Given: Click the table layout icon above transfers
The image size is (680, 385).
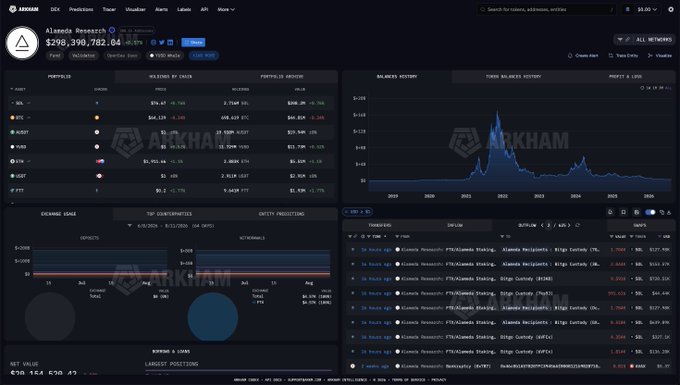Looking at the screenshot, I should click(x=636, y=212).
